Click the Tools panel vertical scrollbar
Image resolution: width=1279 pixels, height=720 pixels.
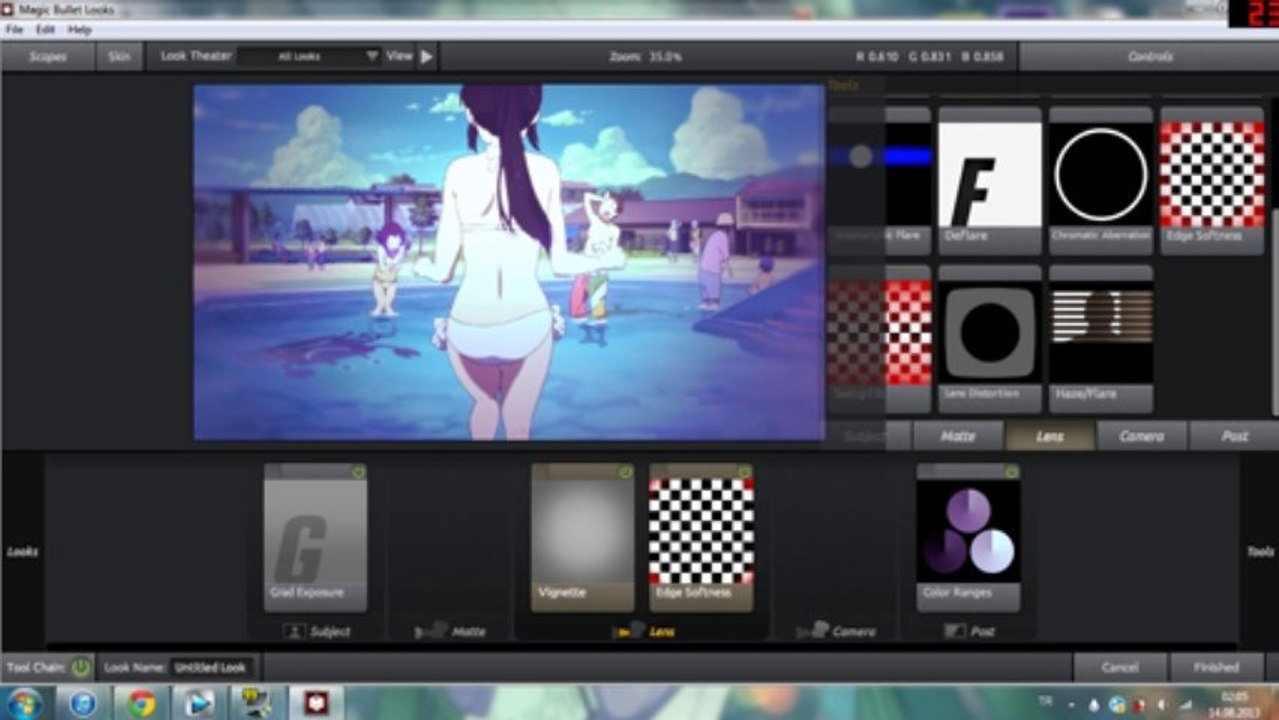1274,312
